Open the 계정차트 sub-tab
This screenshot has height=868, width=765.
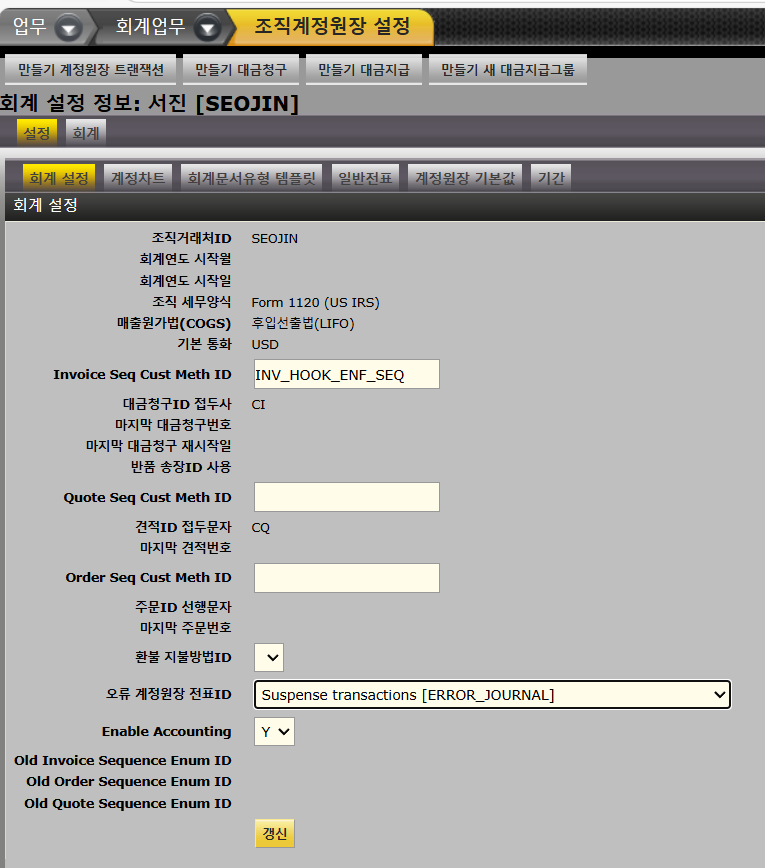pyautogui.click(x=138, y=178)
